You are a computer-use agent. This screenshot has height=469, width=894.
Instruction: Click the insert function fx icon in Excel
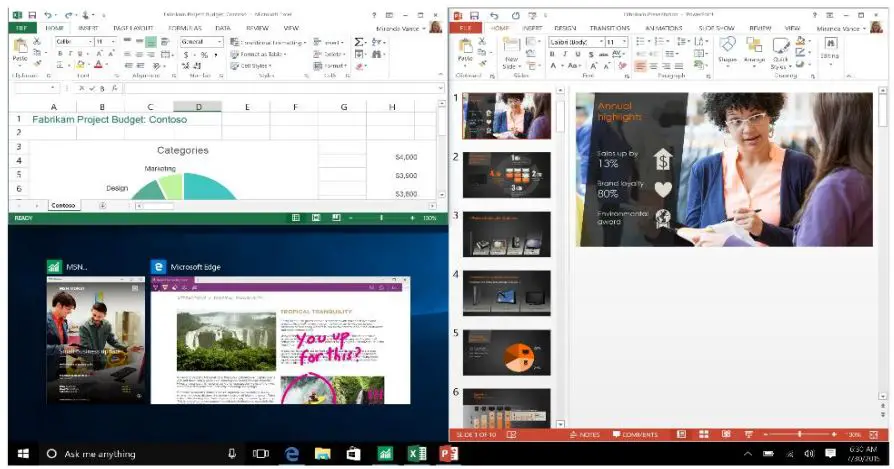coord(115,88)
